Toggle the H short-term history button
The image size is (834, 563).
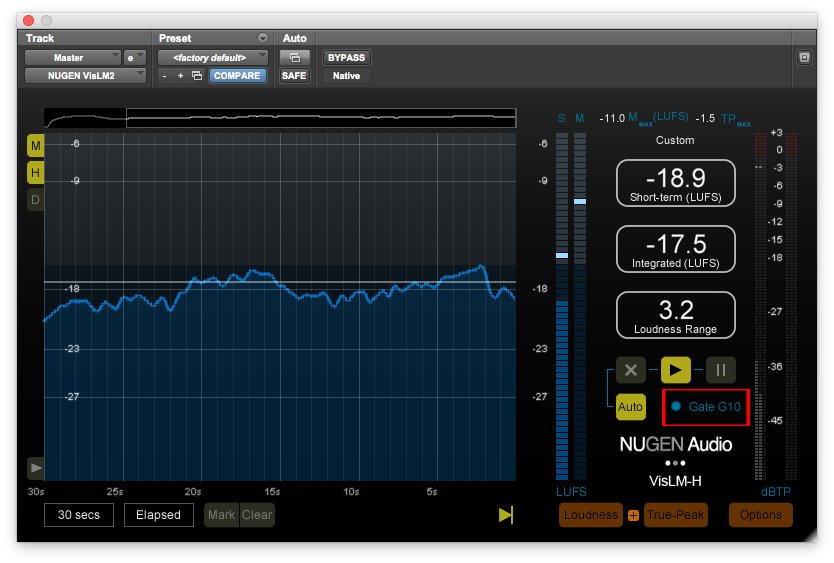(x=36, y=173)
